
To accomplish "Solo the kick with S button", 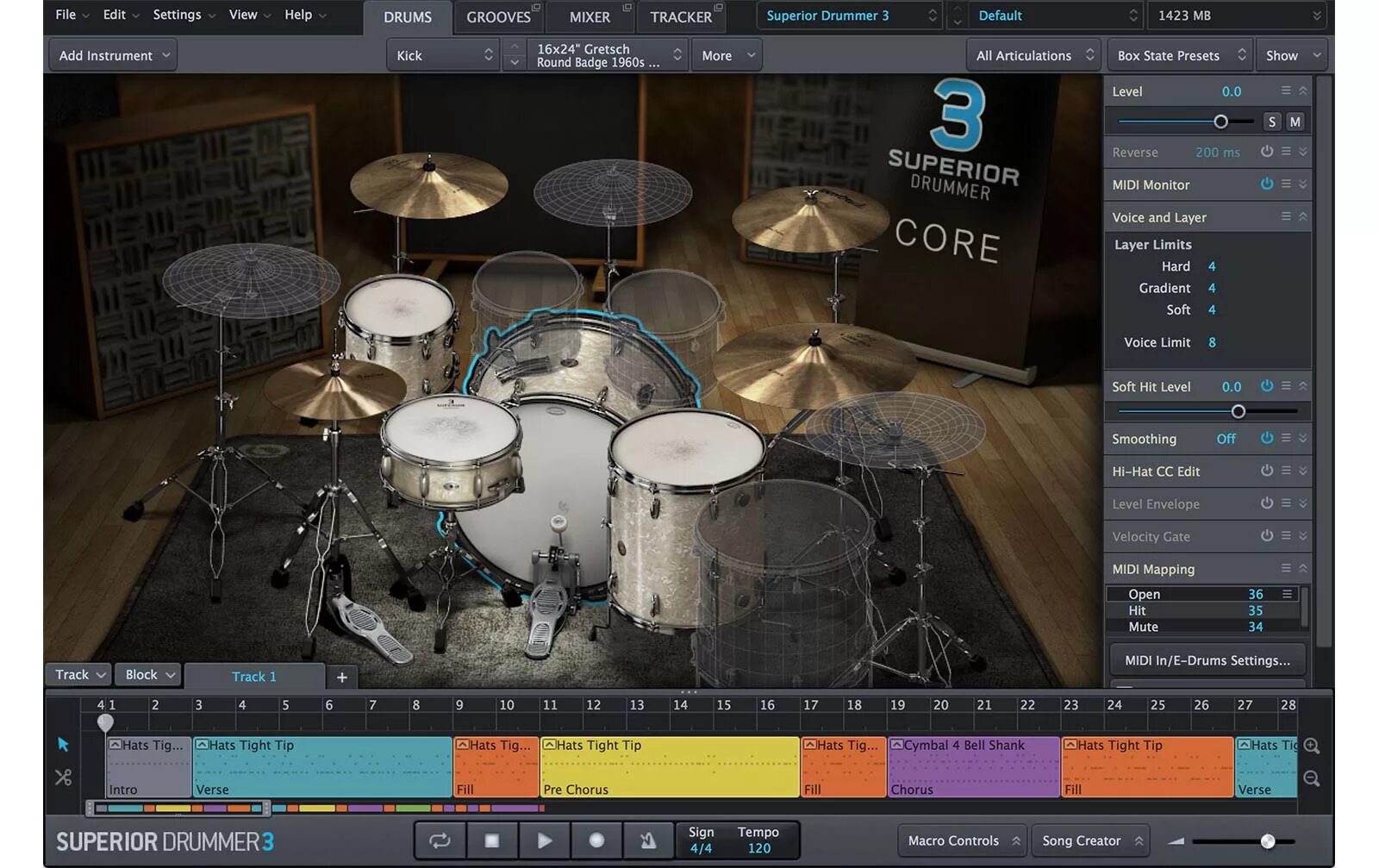I will coord(1272,122).
